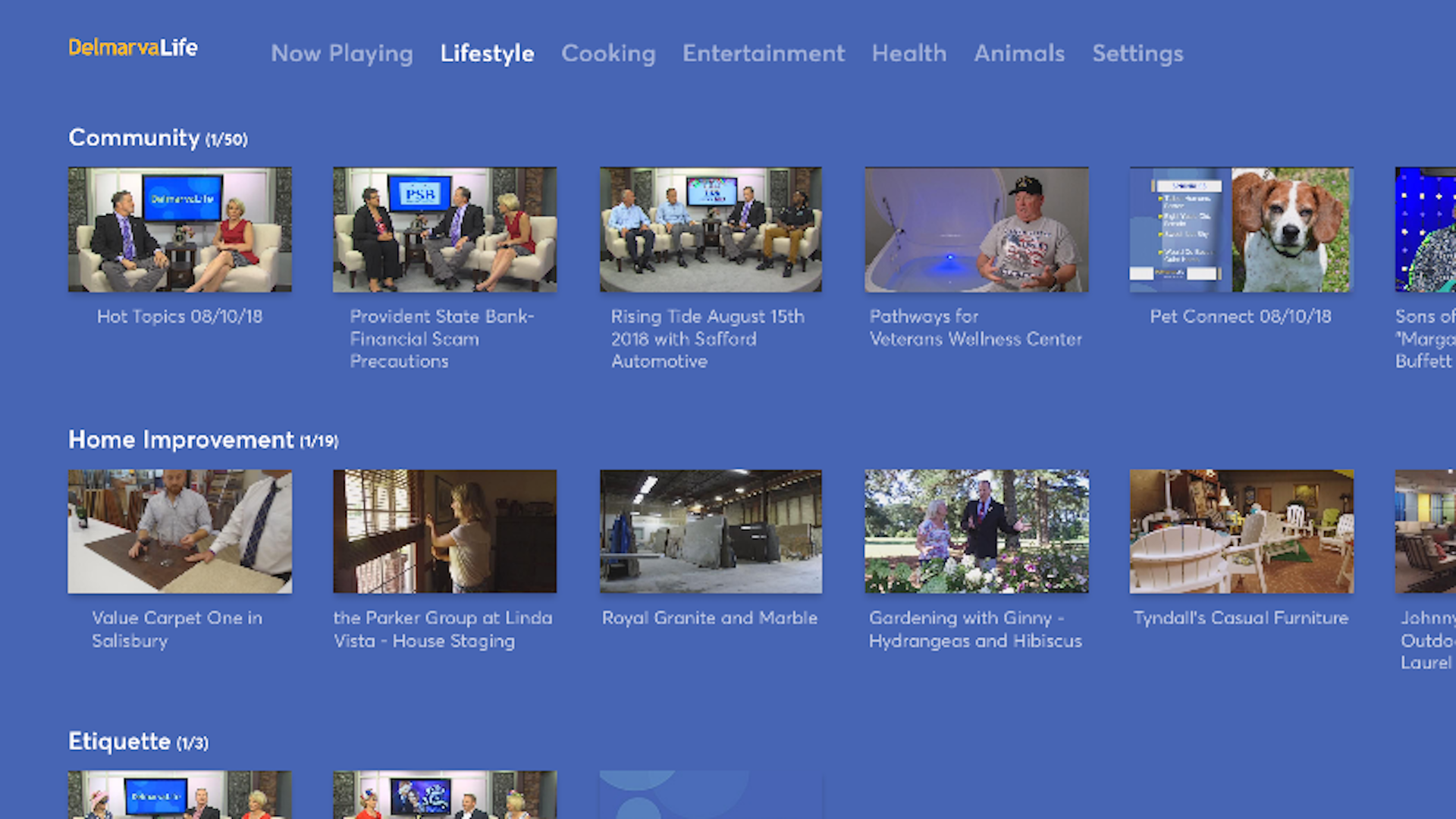Click the Provident State Bank- Financial Scam Precautions title
This screenshot has height=819, width=1456.
click(442, 339)
